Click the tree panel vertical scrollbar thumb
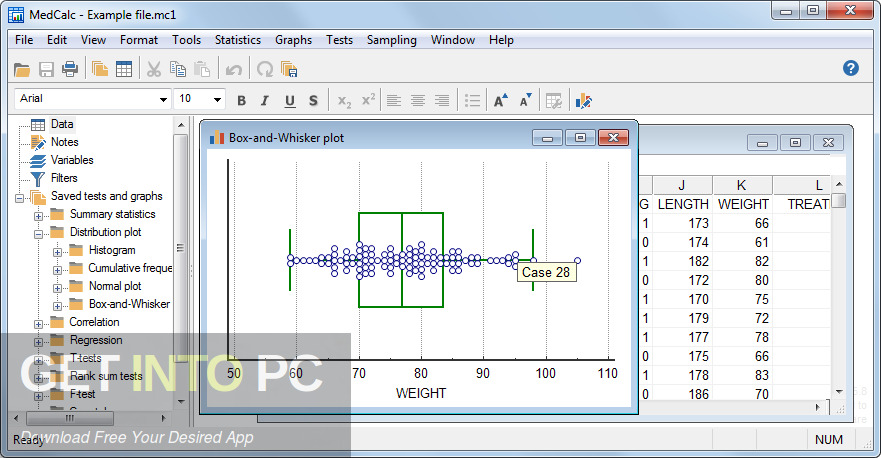Viewport: 881px width, 458px height. (x=180, y=247)
